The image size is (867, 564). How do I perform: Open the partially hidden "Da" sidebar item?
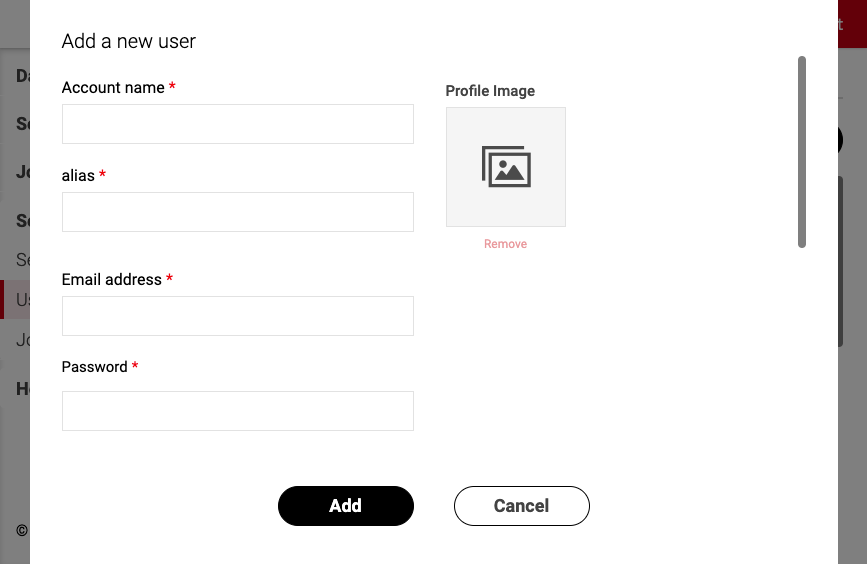click(22, 76)
